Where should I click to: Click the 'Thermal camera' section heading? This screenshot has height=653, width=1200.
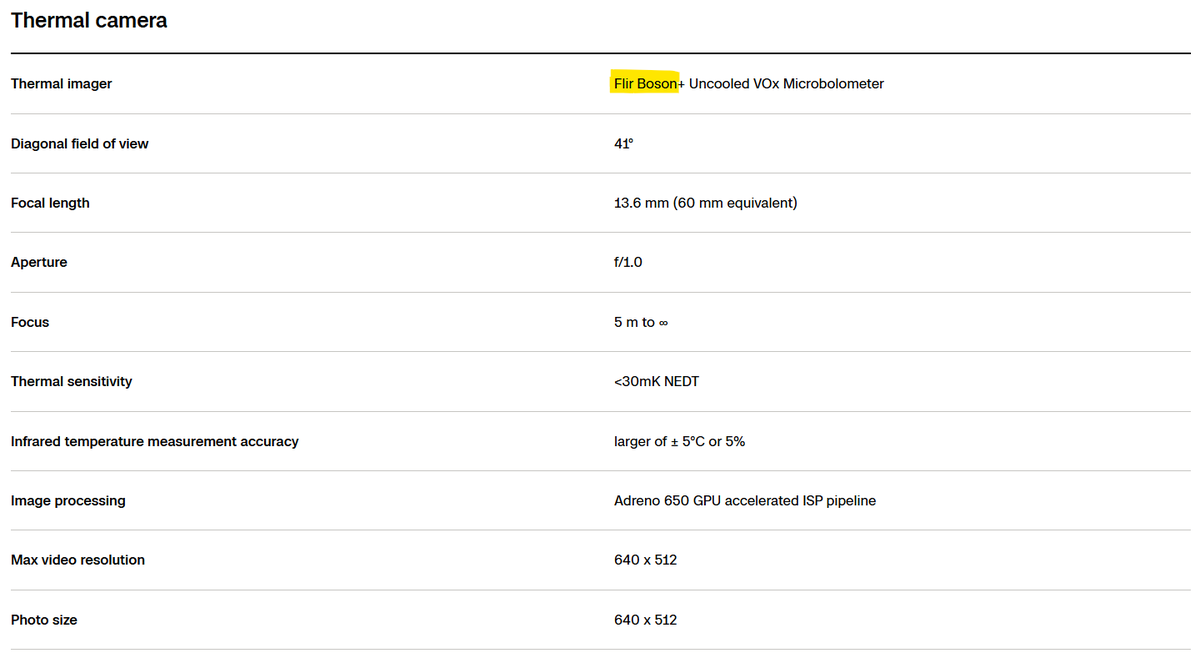pyautogui.click(x=89, y=20)
